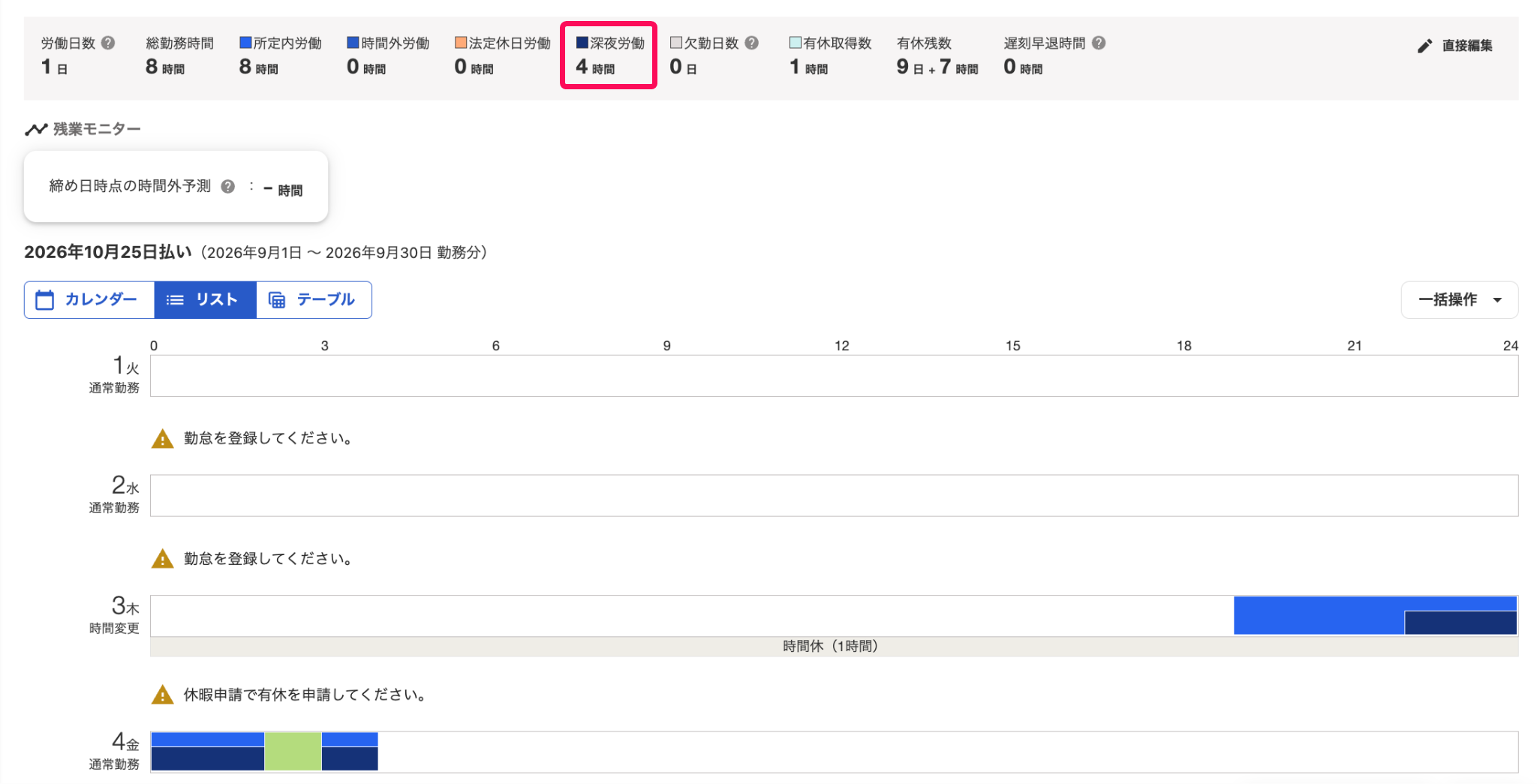Click the 法定休日労働 orange legend swatch
1537x784 pixels.
461,43
